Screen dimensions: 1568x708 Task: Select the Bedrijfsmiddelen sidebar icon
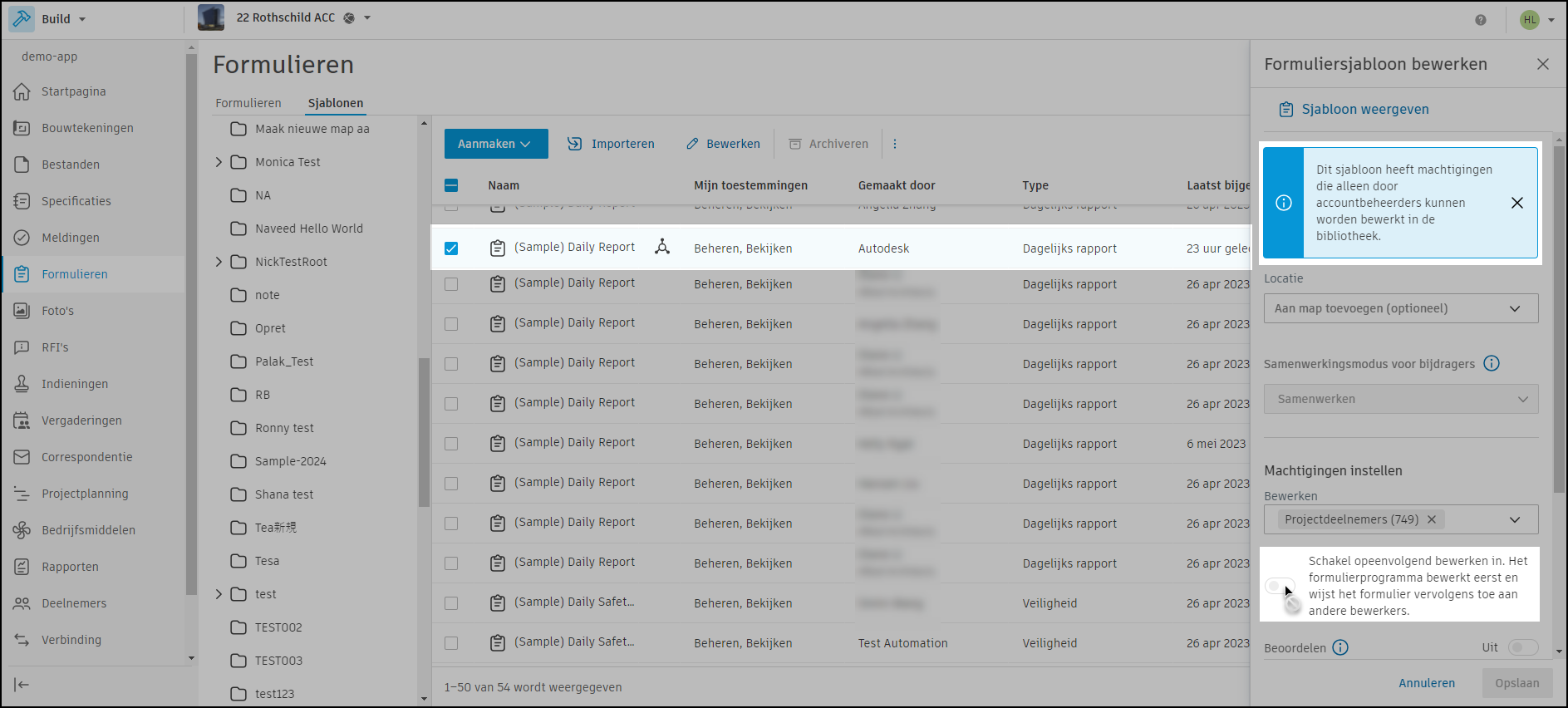pos(22,530)
